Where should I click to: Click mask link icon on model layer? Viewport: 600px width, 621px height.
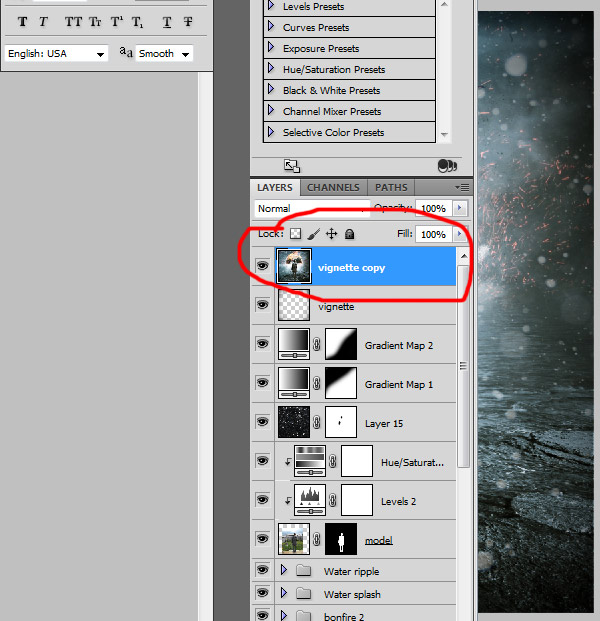(316, 539)
